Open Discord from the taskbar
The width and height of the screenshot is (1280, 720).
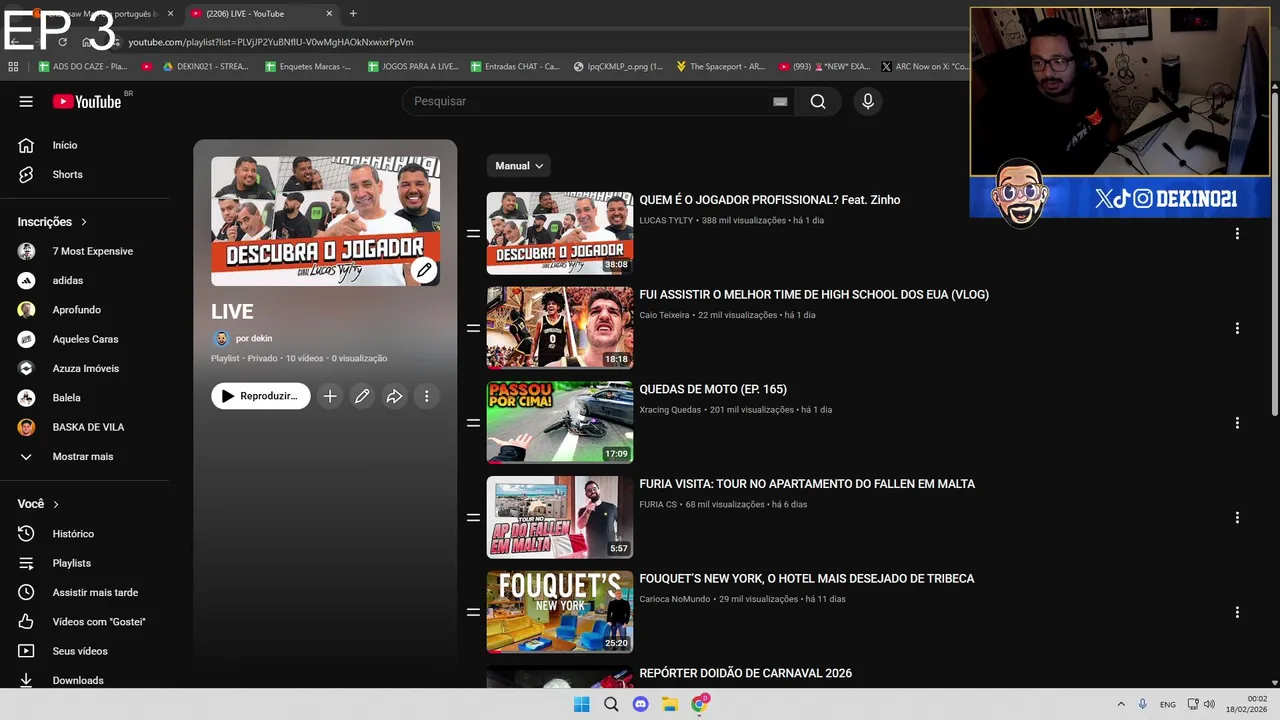point(641,704)
